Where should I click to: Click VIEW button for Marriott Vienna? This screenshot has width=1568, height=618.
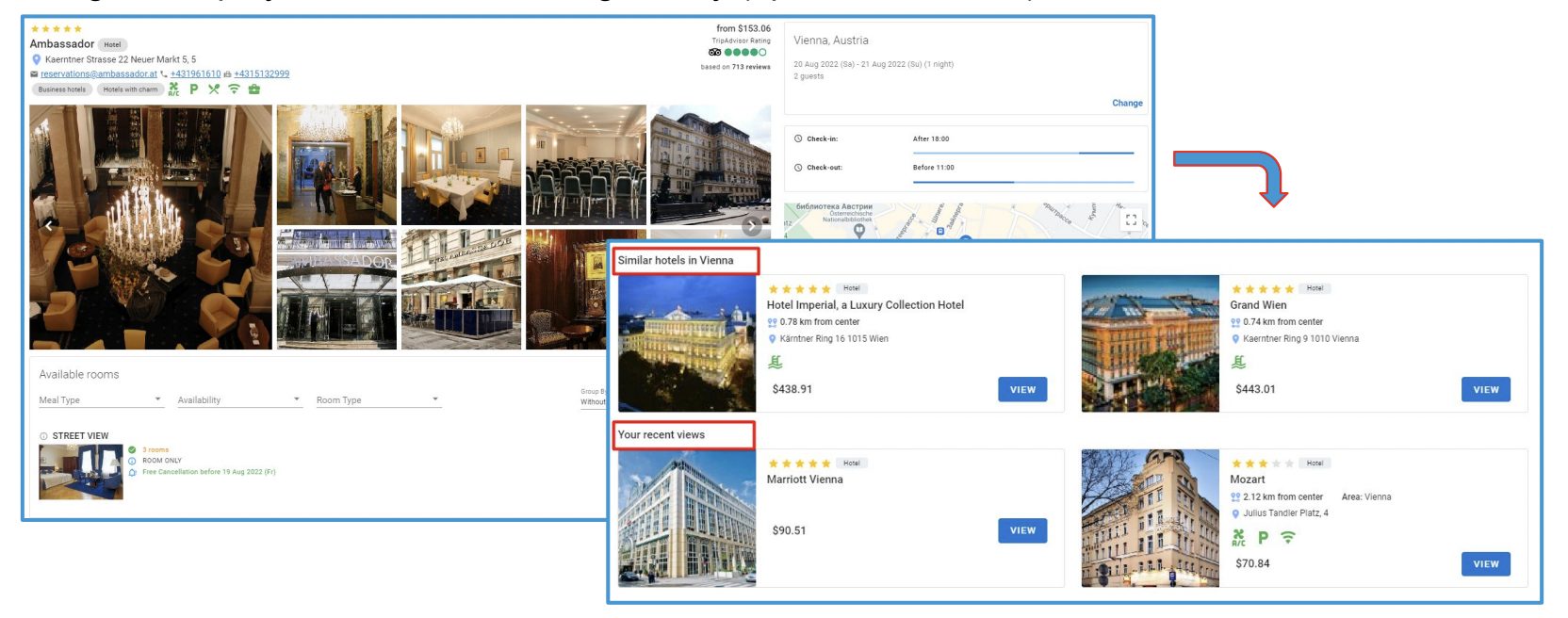tap(1022, 530)
